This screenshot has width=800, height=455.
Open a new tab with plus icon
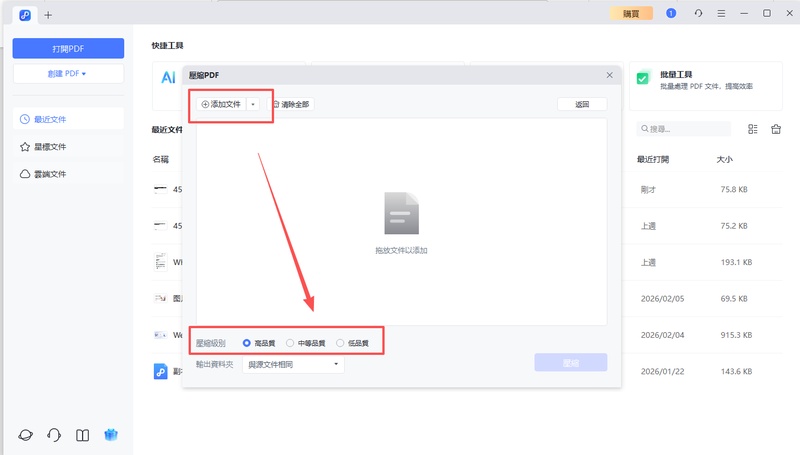(48, 15)
